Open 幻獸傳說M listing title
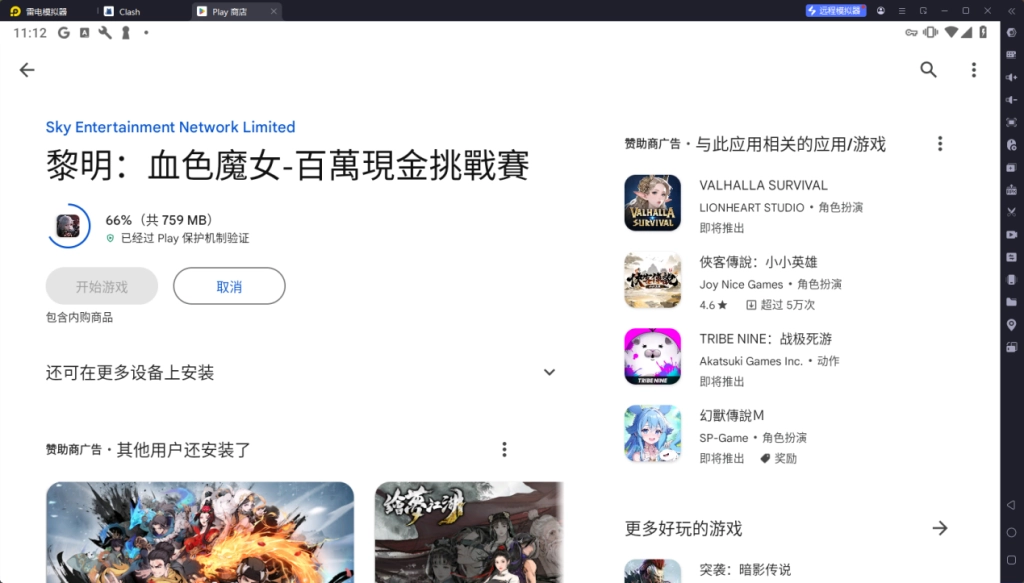Image resolution: width=1024 pixels, height=583 pixels. pos(731,415)
